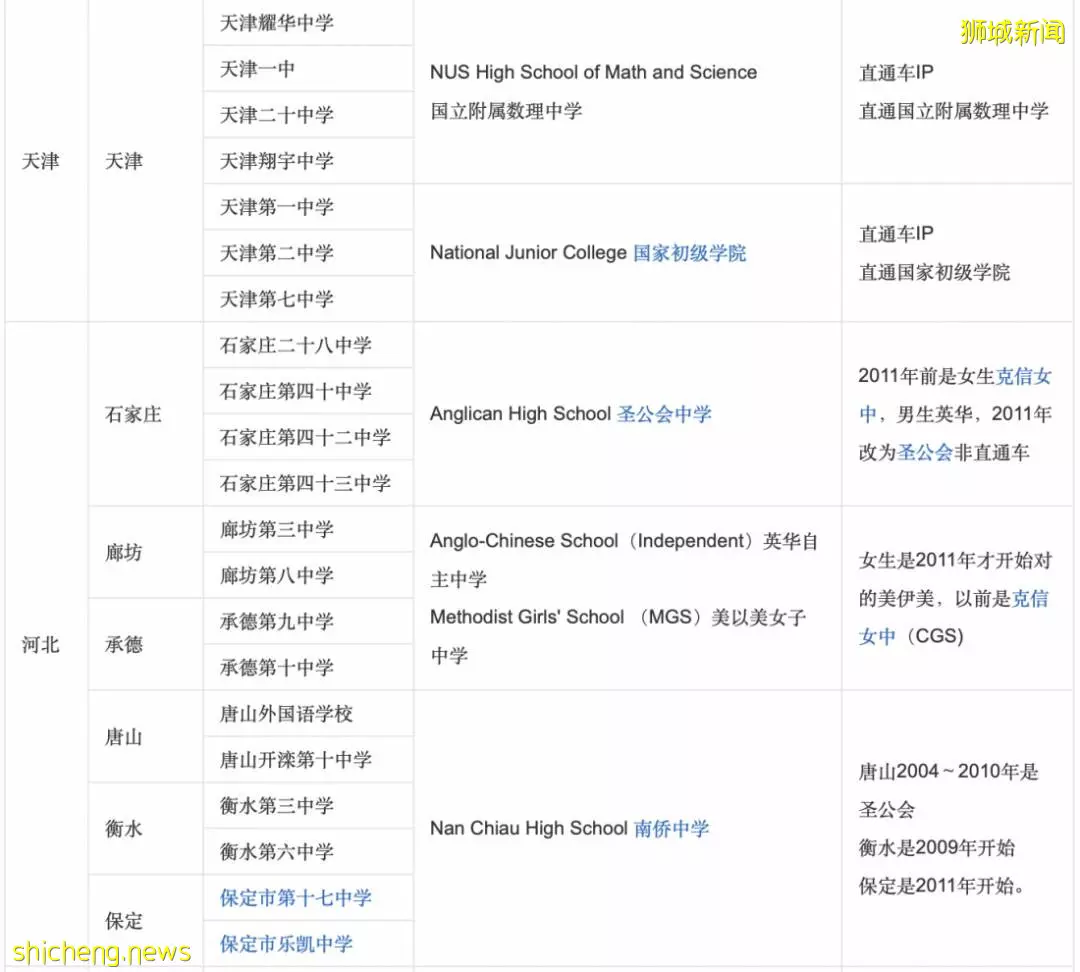Select the 廊坊第八中学 cell
The height and width of the screenshot is (972, 1080).
pyautogui.click(x=309, y=575)
